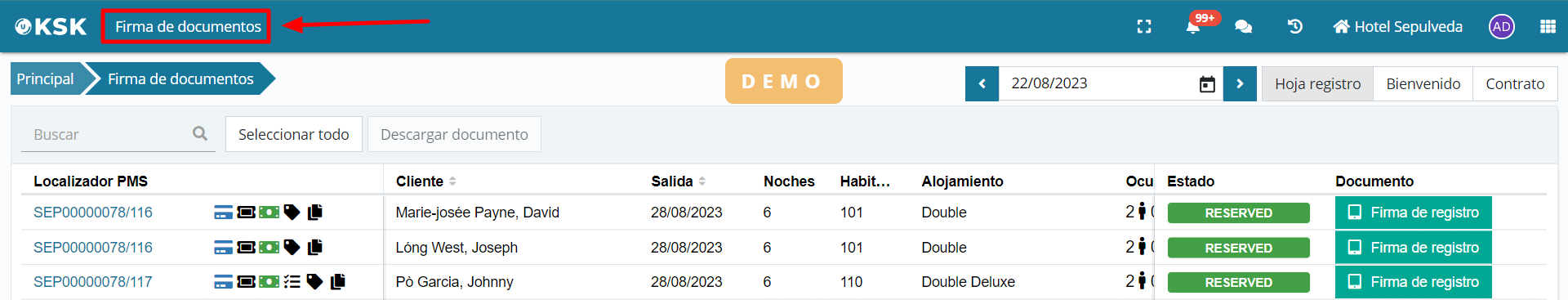Viewport: 1568px width, 300px height.
Task: Open SEP00000078/116 link for Marie-josée Payne
Action: click(x=93, y=213)
